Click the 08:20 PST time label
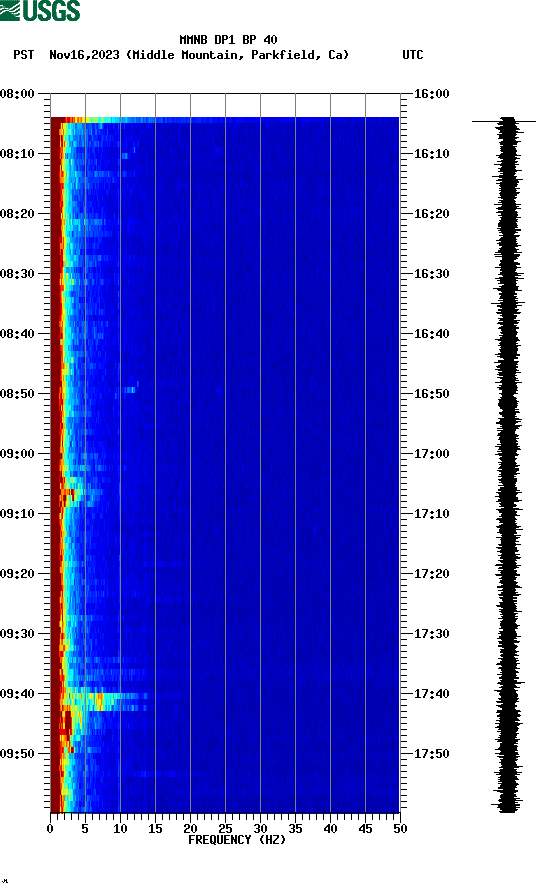This screenshot has height=892, width=552. click(x=17, y=214)
